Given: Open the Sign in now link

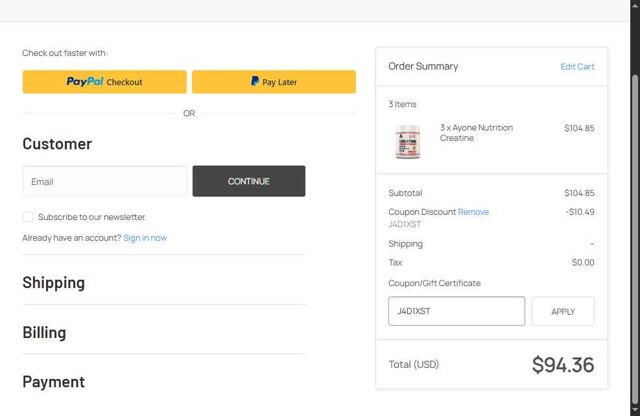Looking at the screenshot, I should (x=145, y=238).
